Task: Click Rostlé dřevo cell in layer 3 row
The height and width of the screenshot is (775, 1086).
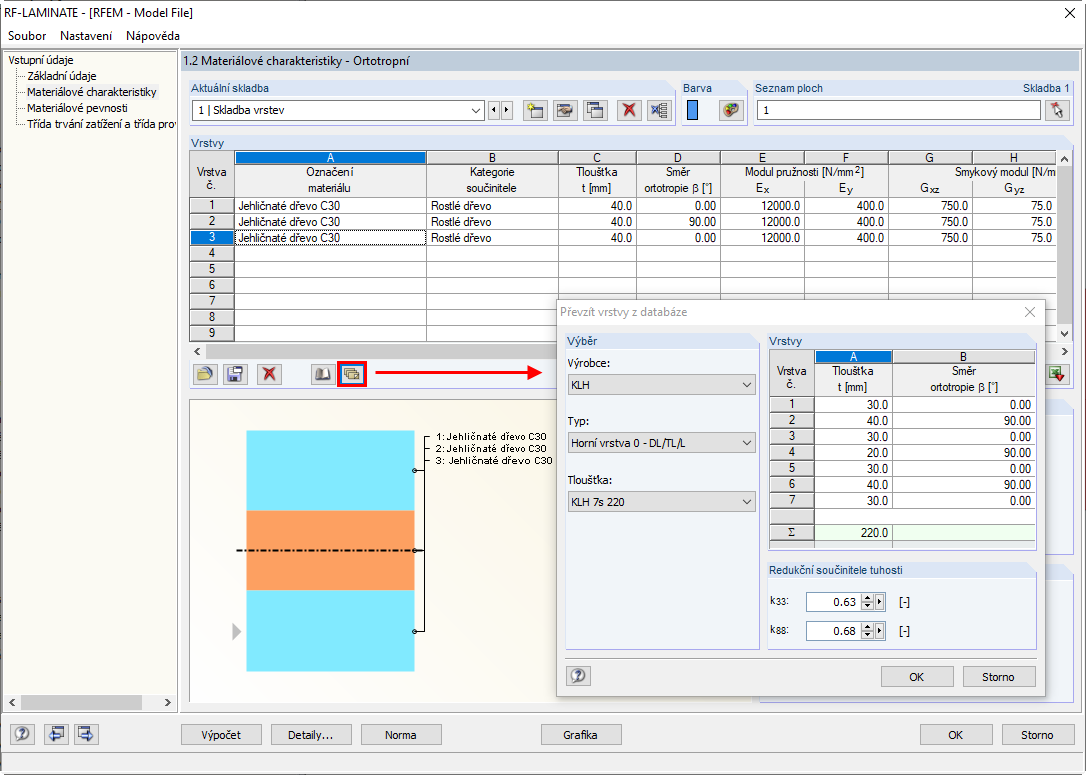Action: [x=492, y=238]
